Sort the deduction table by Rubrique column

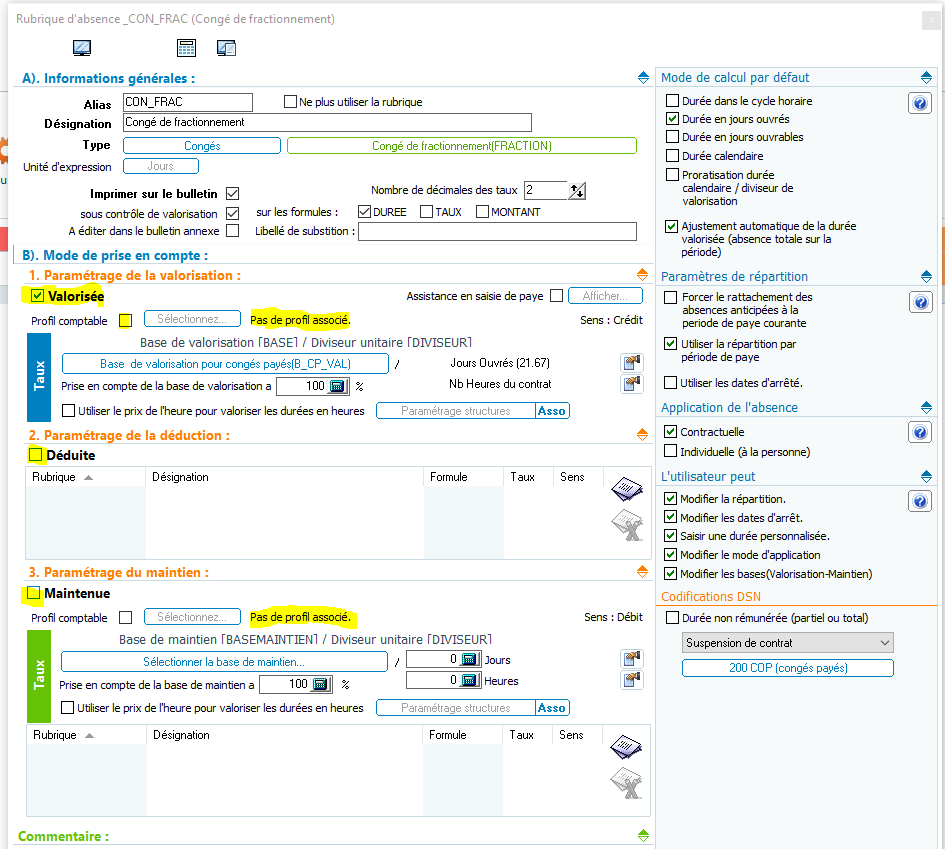click(x=62, y=477)
